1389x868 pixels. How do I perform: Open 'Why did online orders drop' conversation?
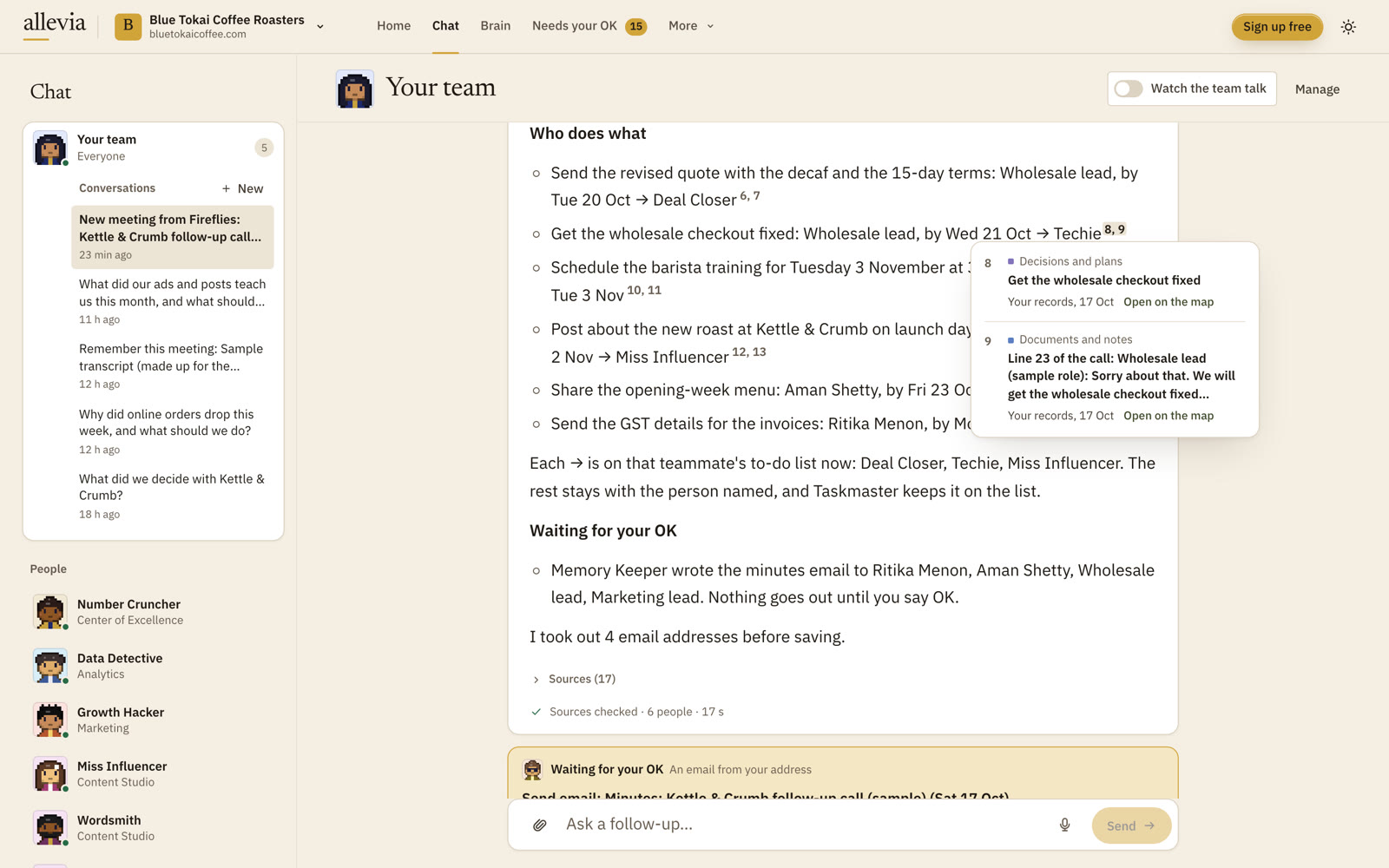coord(172,431)
